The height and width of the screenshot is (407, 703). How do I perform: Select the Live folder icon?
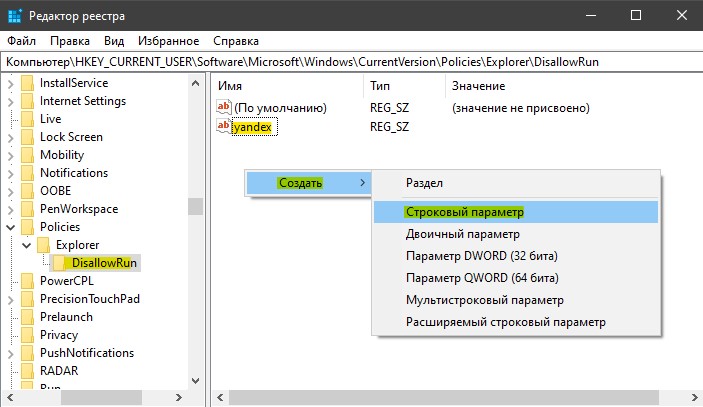click(x=27, y=119)
